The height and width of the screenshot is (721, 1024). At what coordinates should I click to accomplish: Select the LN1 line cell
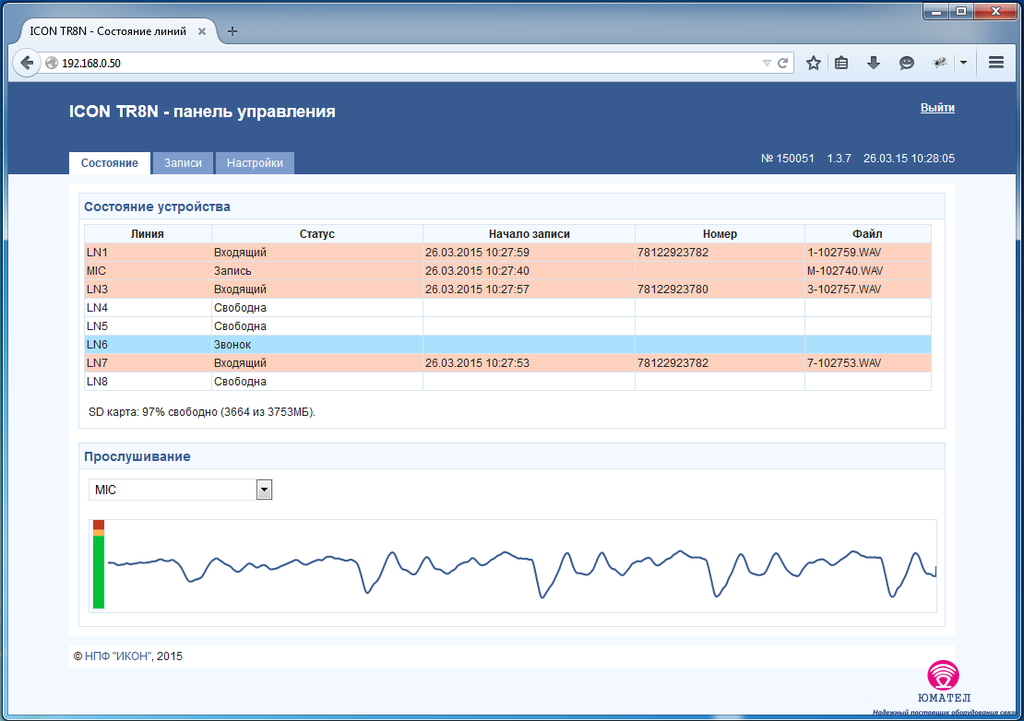pos(148,252)
